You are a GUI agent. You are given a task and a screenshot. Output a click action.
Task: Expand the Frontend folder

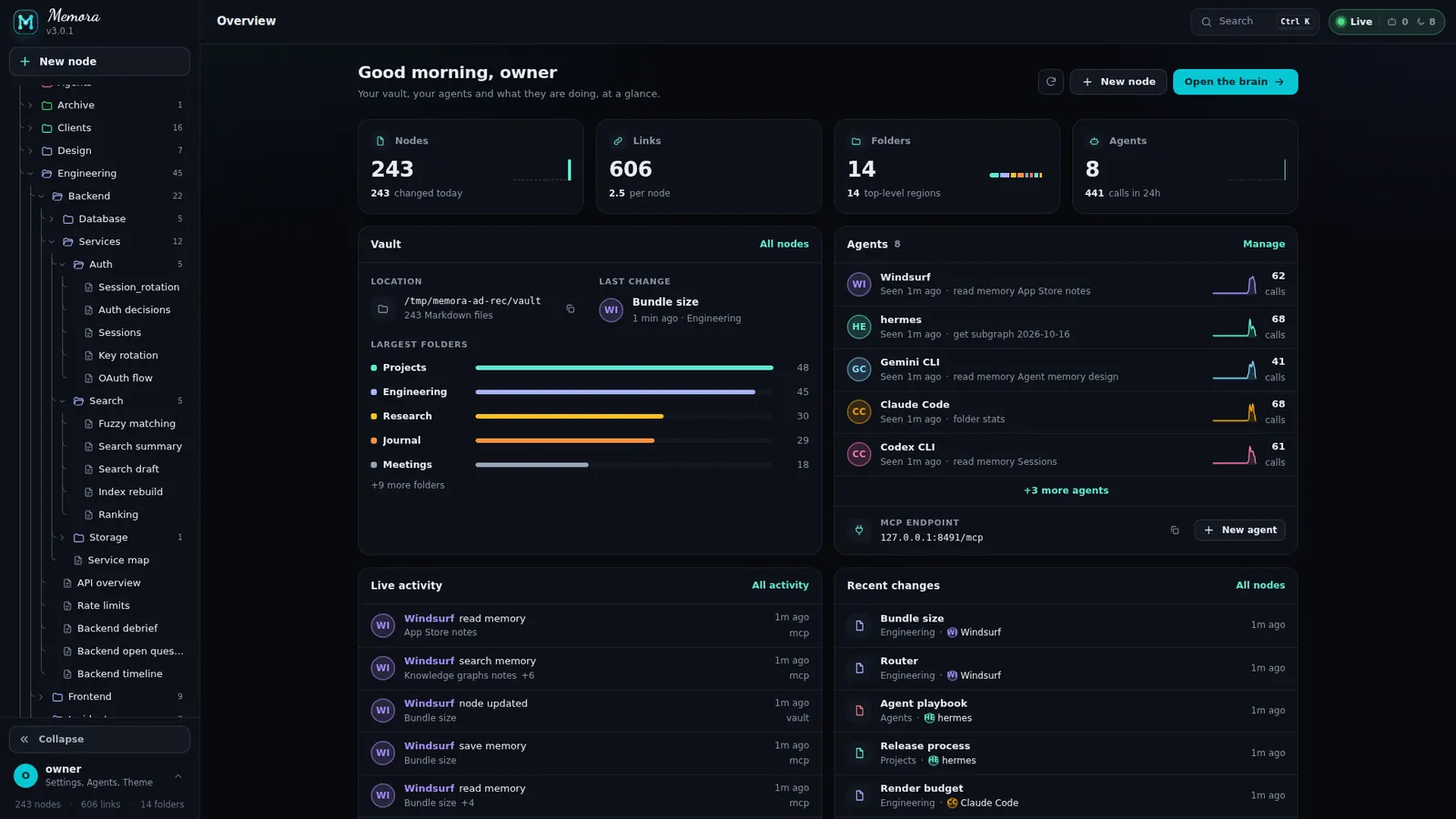[41, 697]
